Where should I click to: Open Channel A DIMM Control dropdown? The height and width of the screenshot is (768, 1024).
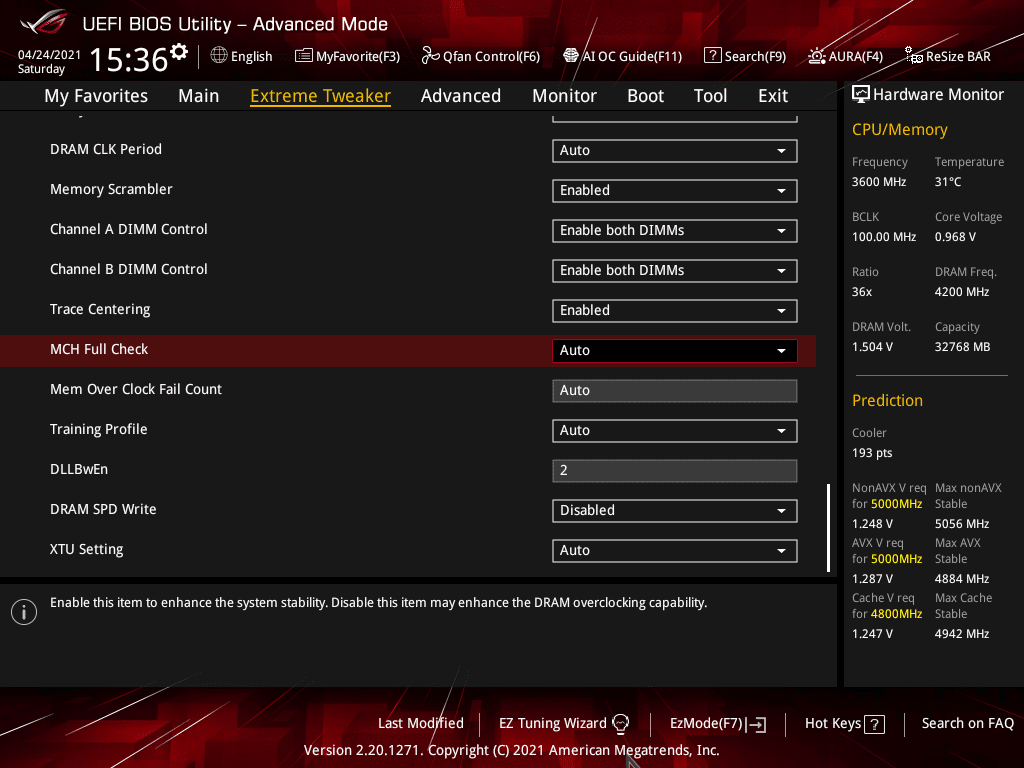[675, 231]
